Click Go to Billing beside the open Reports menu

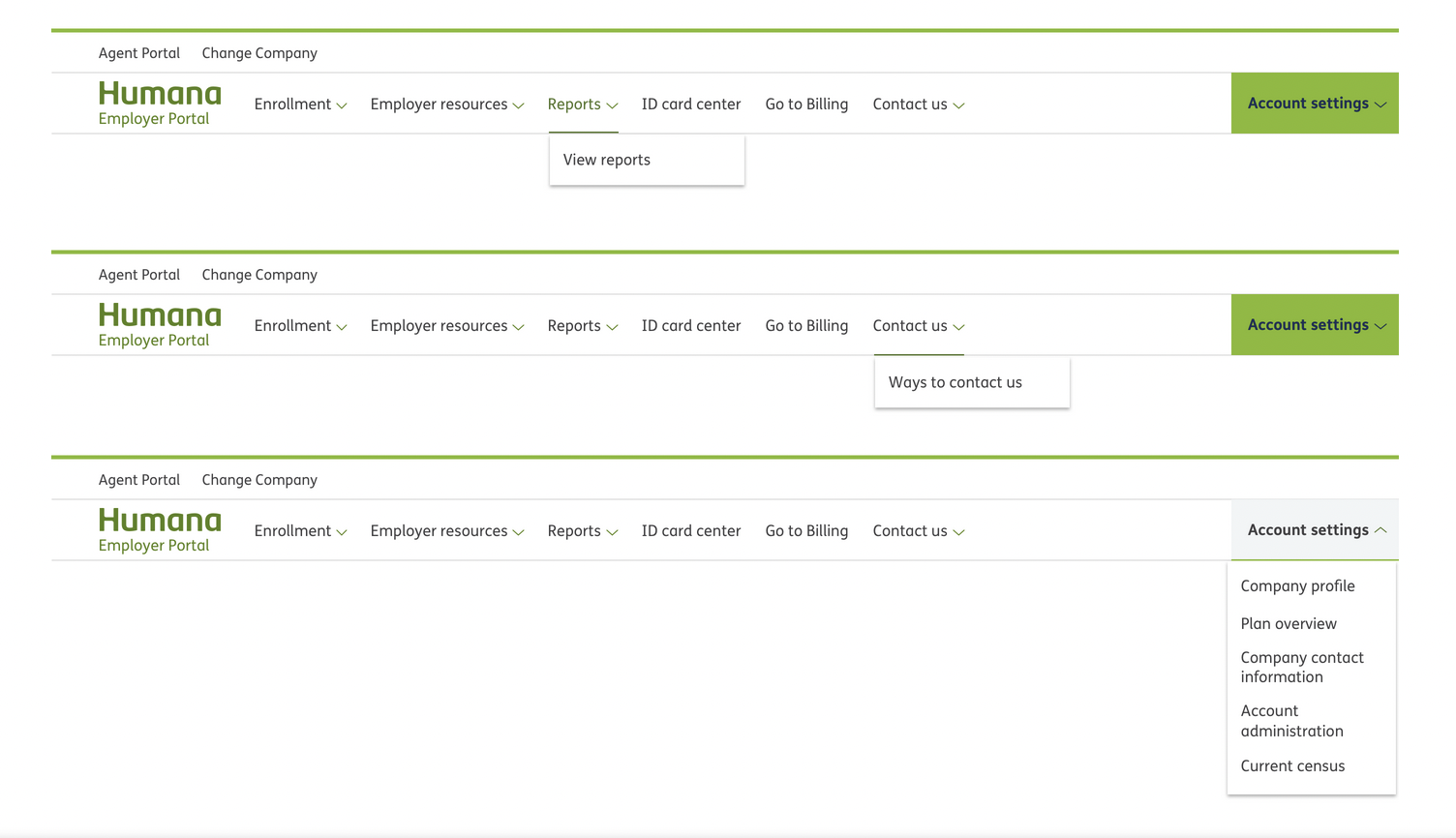coord(806,105)
